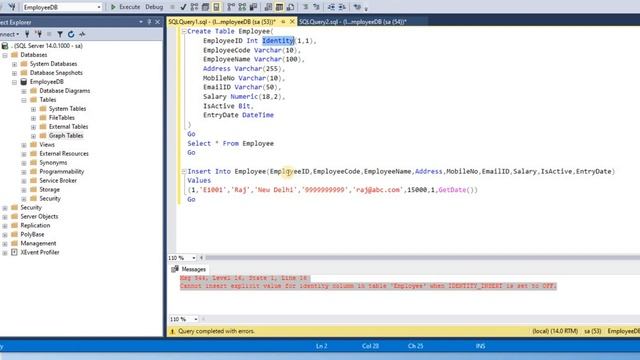Expand the System Tables node
Screen dimensions: 640x360
click(x=33, y=109)
